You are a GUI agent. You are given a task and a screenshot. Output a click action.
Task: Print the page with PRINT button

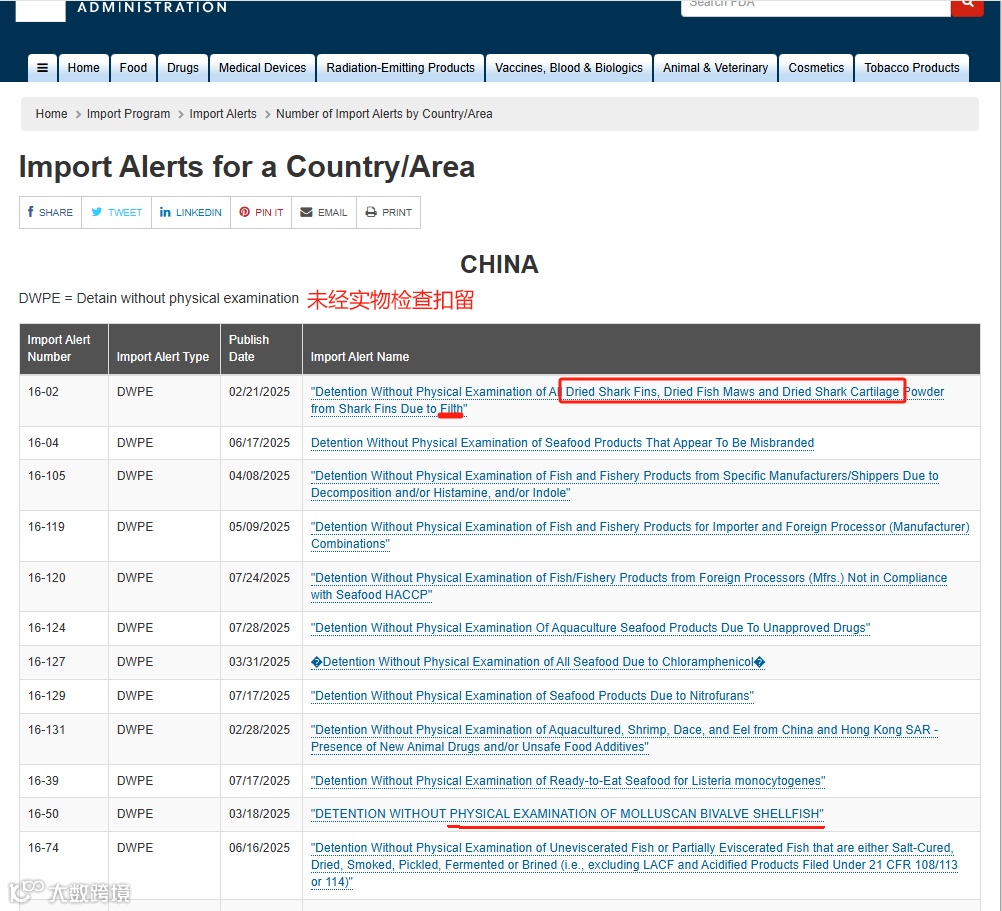[x=389, y=212]
